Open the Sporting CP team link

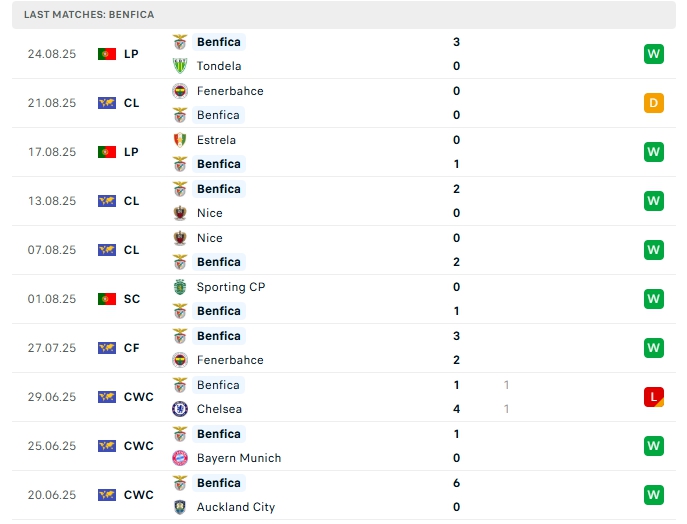point(231,287)
